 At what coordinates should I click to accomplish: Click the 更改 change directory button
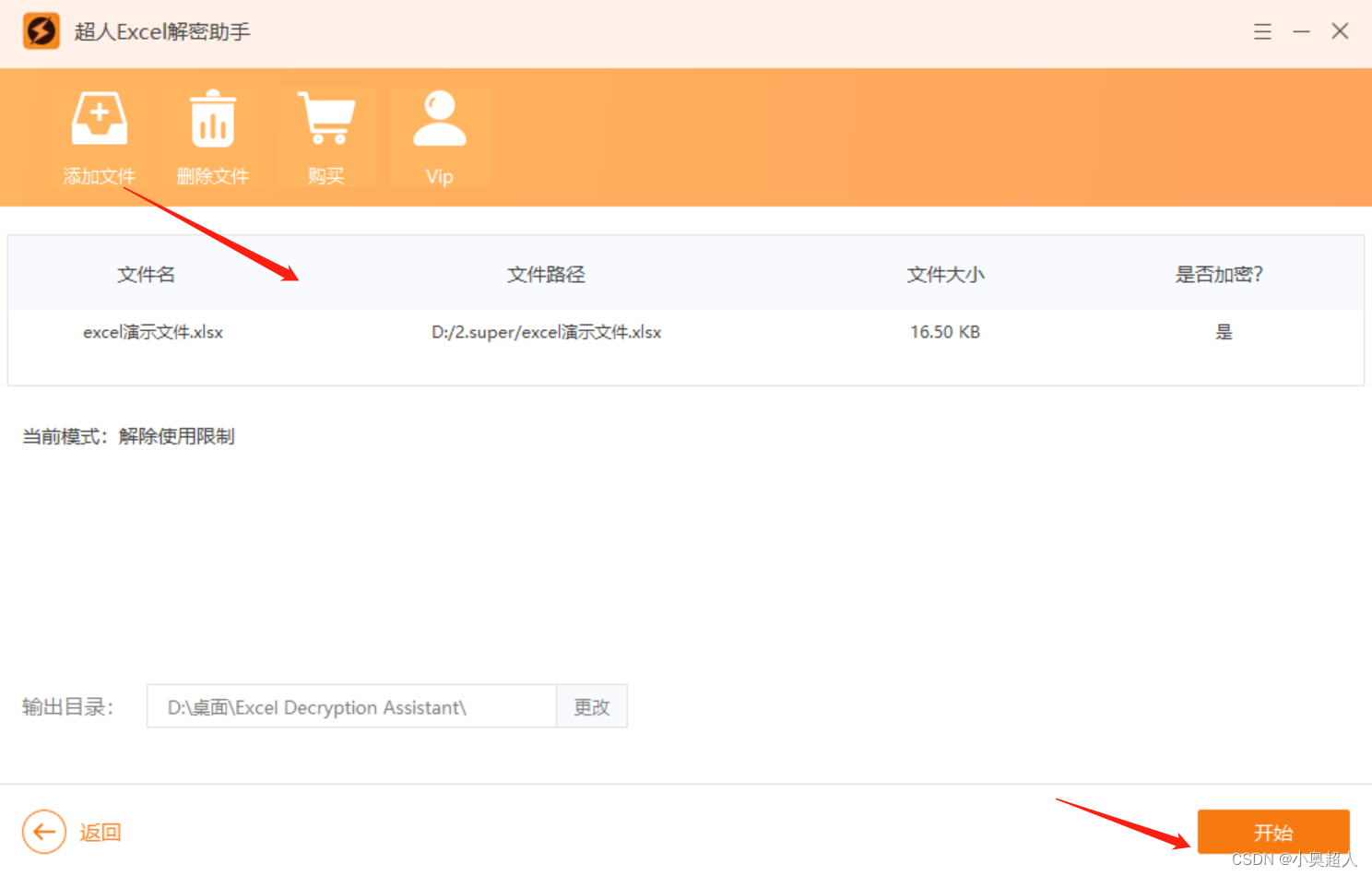[x=592, y=706]
